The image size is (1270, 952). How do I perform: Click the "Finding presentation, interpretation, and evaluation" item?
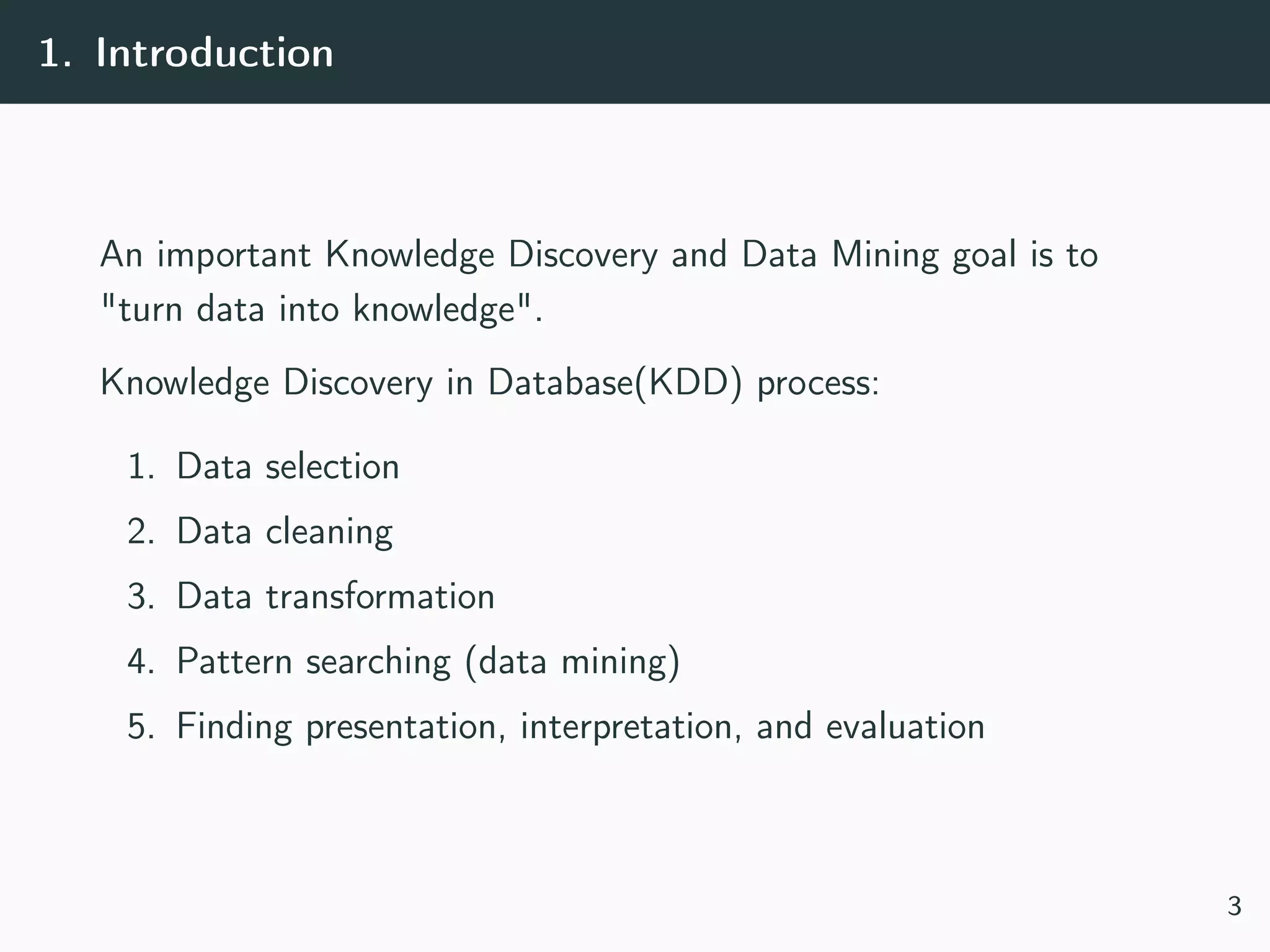pos(580,726)
